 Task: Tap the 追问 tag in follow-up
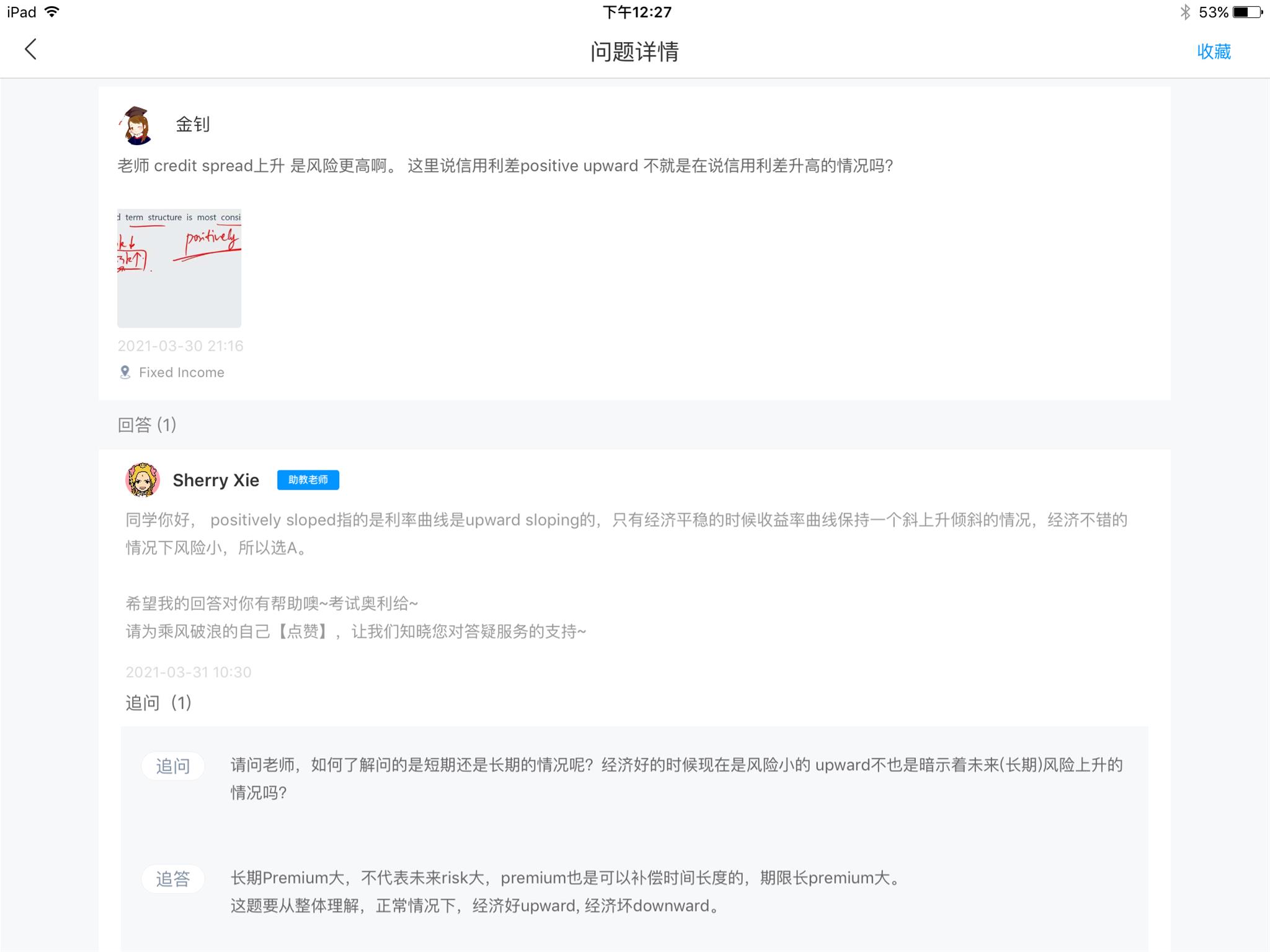pos(172,767)
